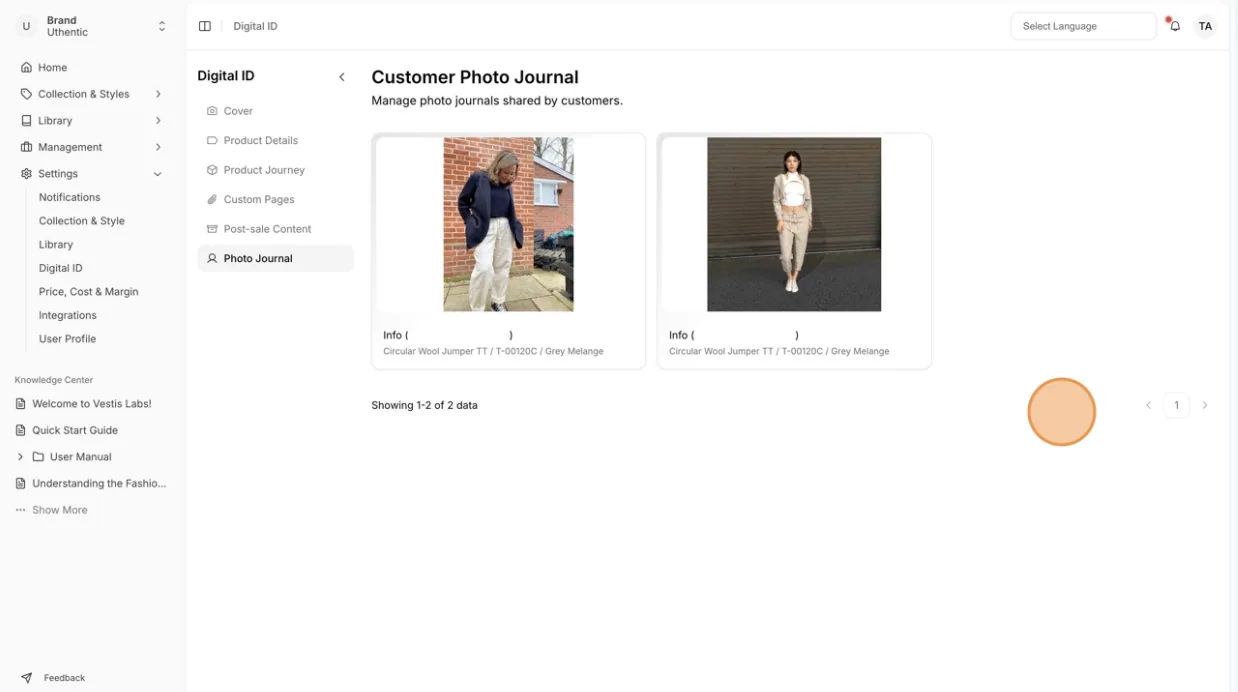Select page 1 in pagination

(1177, 405)
